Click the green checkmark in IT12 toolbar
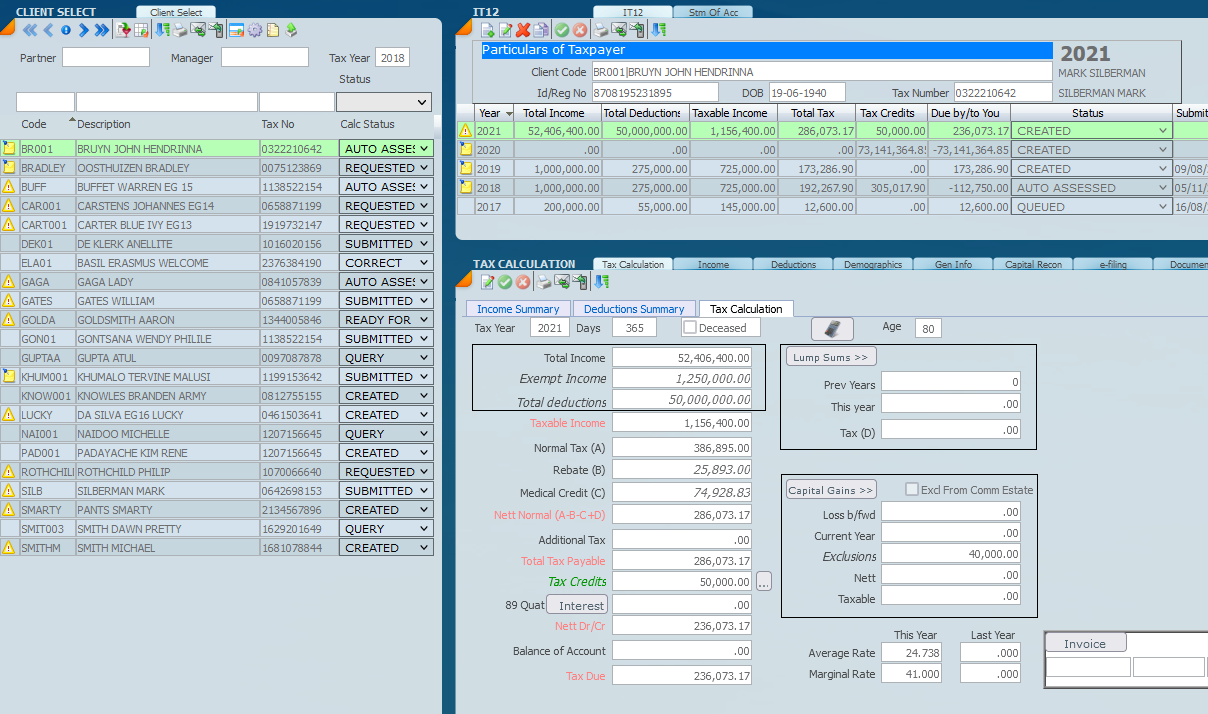This screenshot has width=1208, height=714. [562, 30]
